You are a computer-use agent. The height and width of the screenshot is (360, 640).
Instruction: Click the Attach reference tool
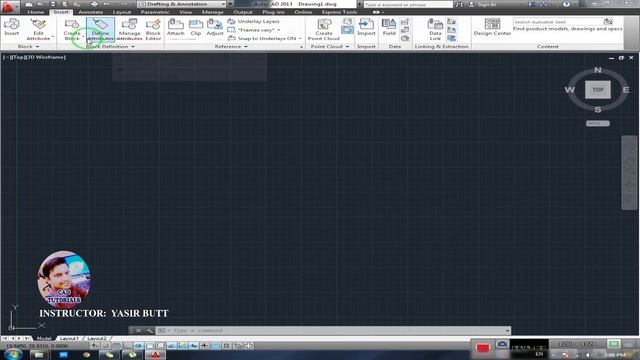176,27
